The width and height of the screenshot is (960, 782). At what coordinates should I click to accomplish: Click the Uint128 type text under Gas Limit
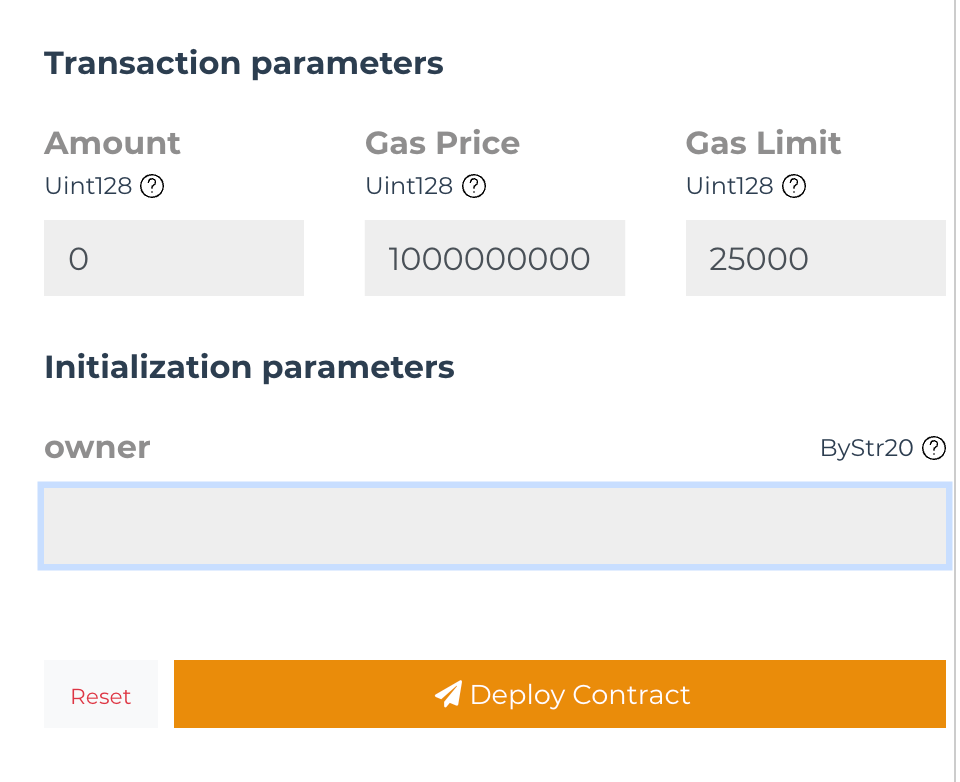(730, 186)
